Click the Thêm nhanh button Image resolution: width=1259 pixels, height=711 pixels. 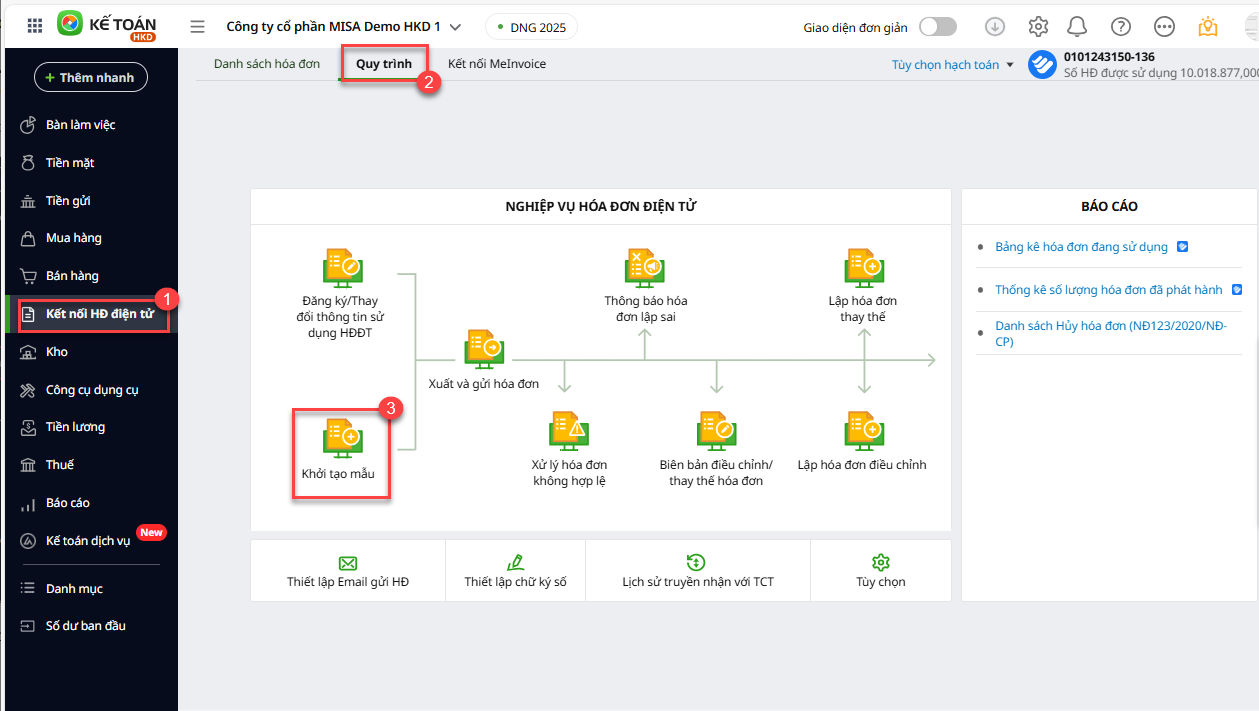click(91, 77)
